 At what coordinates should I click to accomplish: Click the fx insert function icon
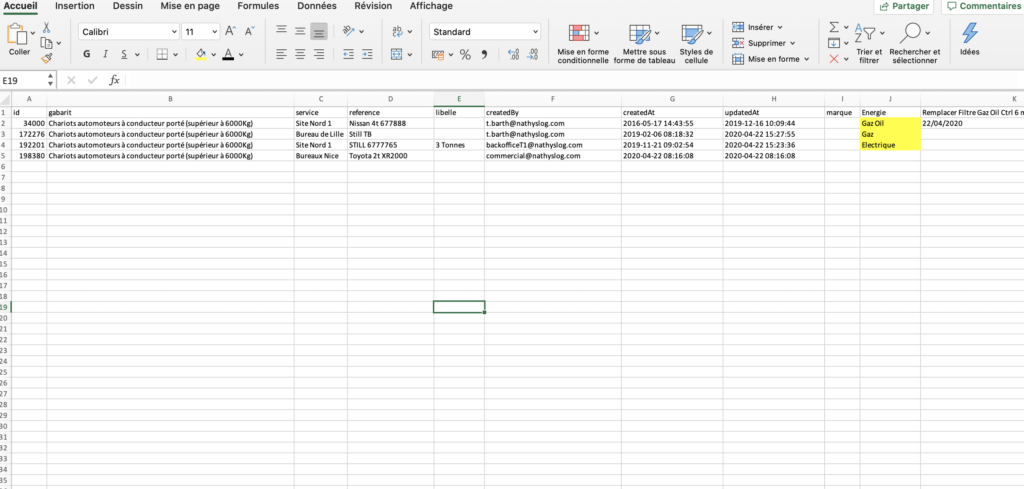pyautogui.click(x=115, y=80)
